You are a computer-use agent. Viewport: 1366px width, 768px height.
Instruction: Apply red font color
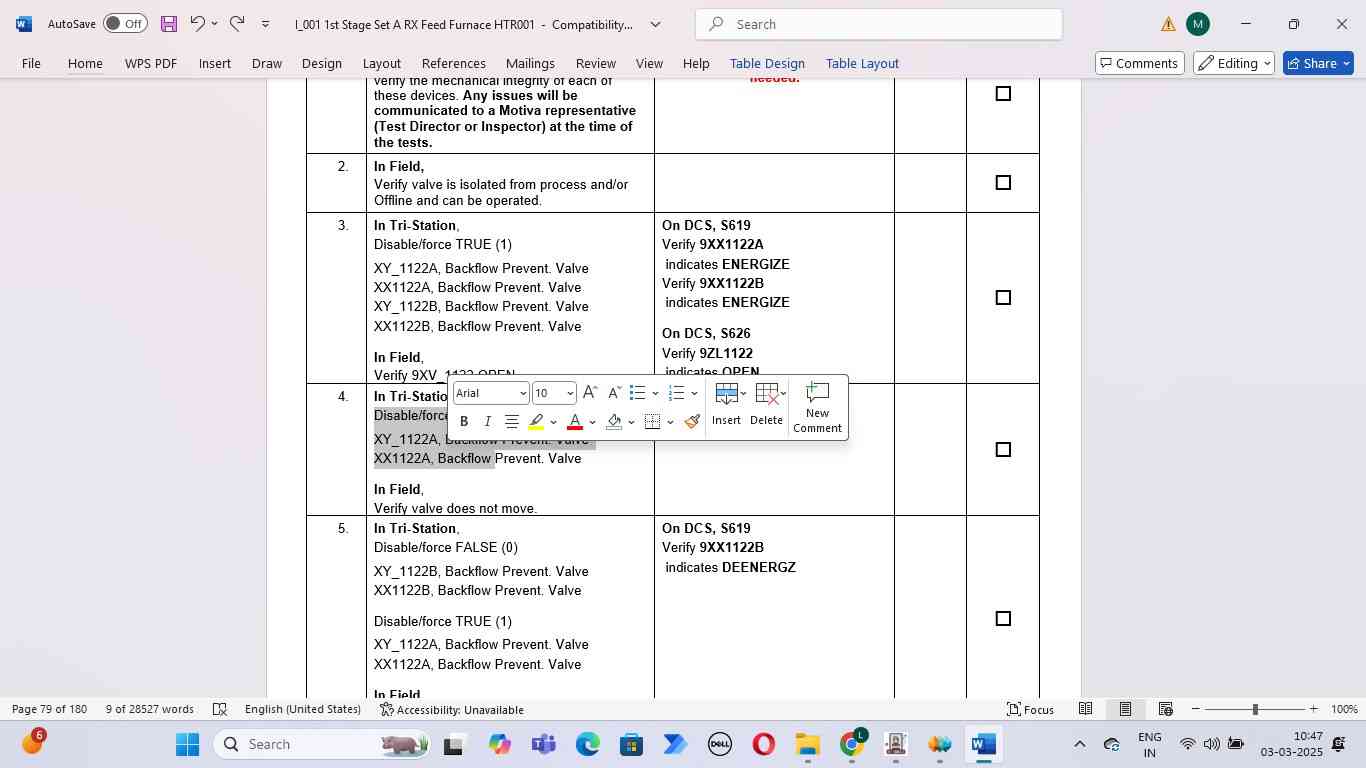coord(574,422)
